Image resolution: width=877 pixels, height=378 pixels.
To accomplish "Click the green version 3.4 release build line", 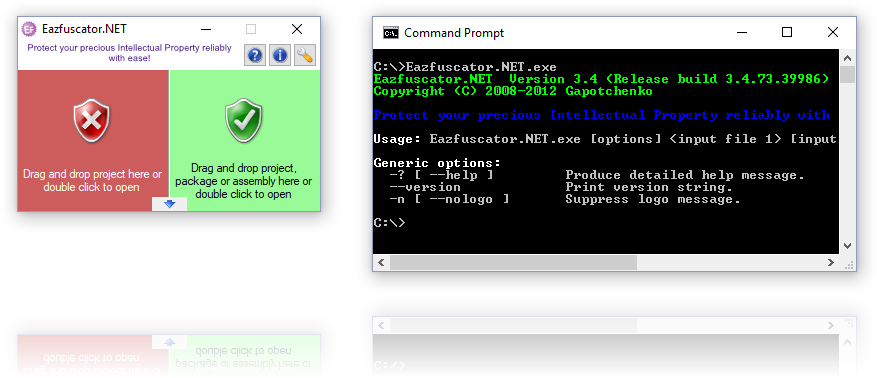I will pos(602,79).
